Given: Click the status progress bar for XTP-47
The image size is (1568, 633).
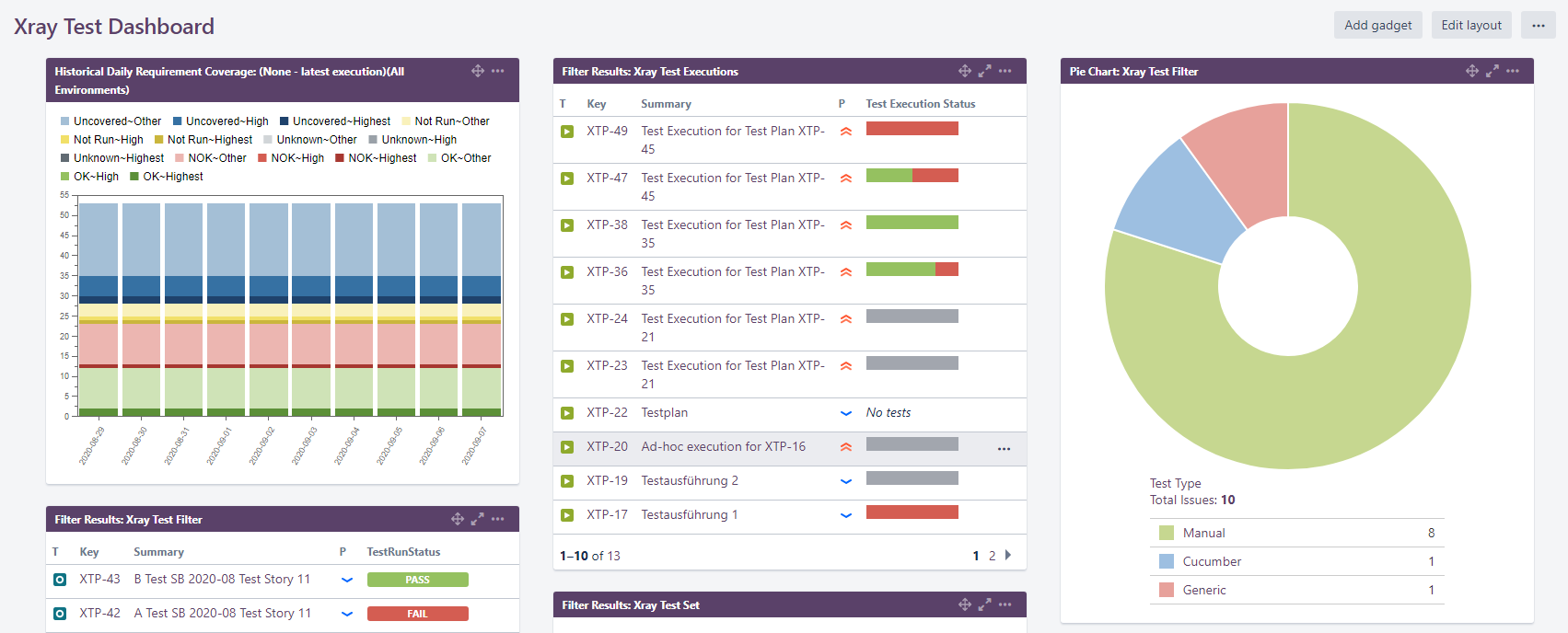Looking at the screenshot, I should 912,175.
